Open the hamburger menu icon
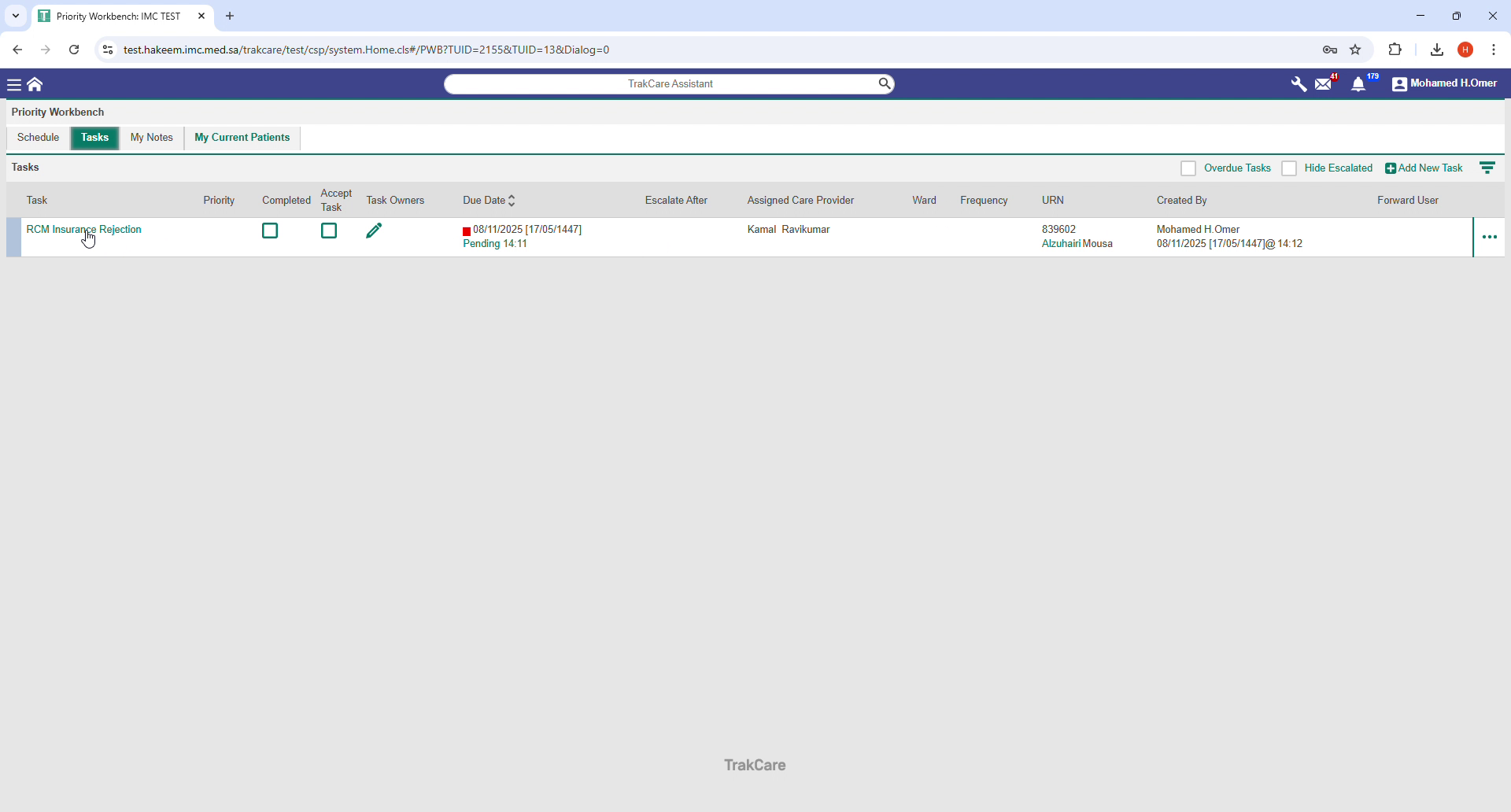This screenshot has width=1511, height=812. [14, 83]
